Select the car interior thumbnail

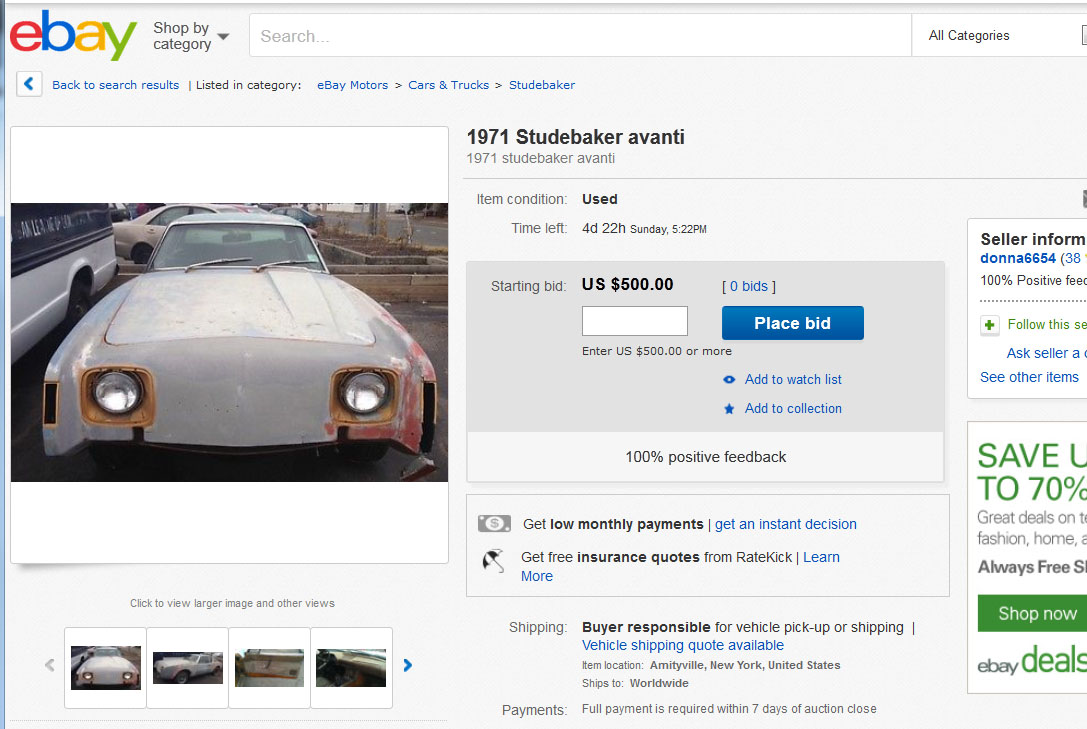tap(351, 667)
